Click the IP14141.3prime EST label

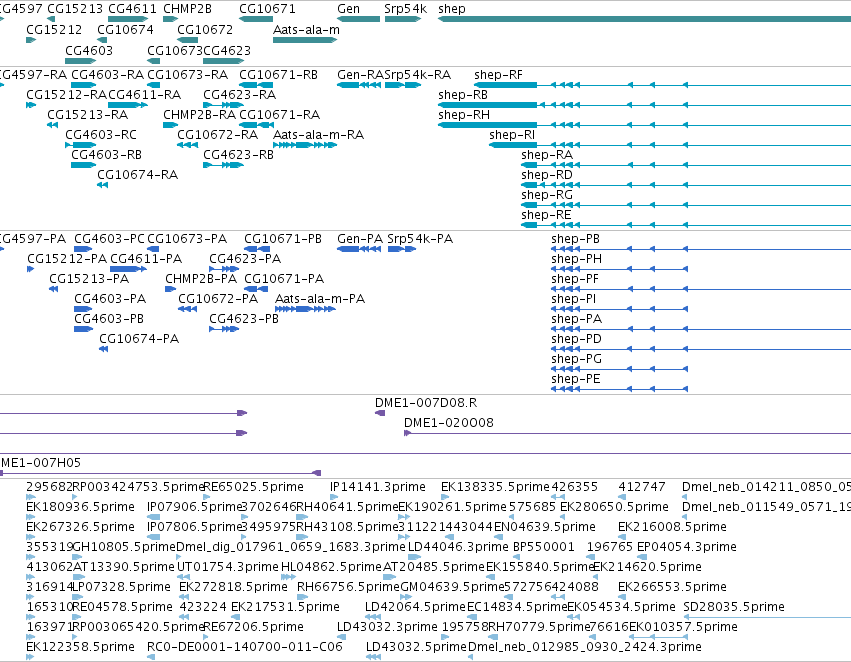point(378,487)
